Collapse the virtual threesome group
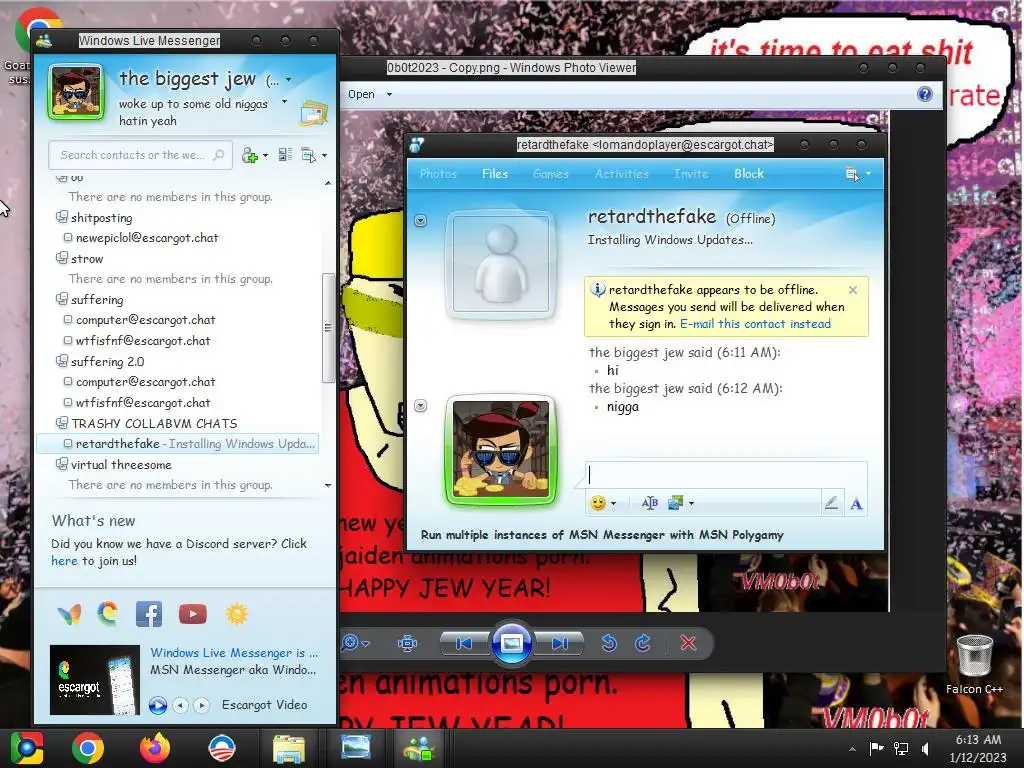 coord(61,464)
